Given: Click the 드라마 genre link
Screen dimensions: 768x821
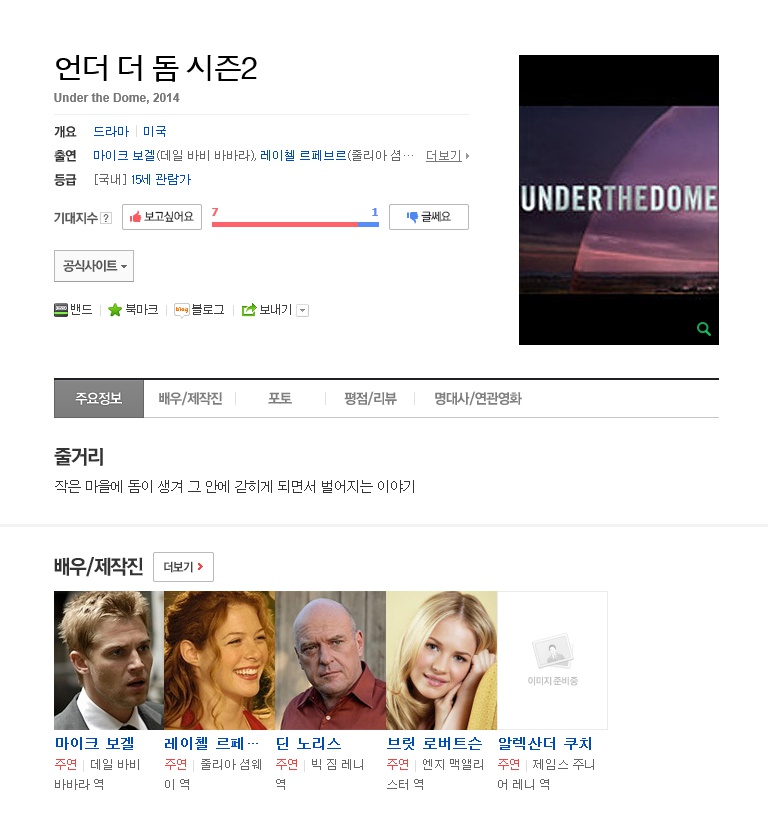Looking at the screenshot, I should coord(111,131).
